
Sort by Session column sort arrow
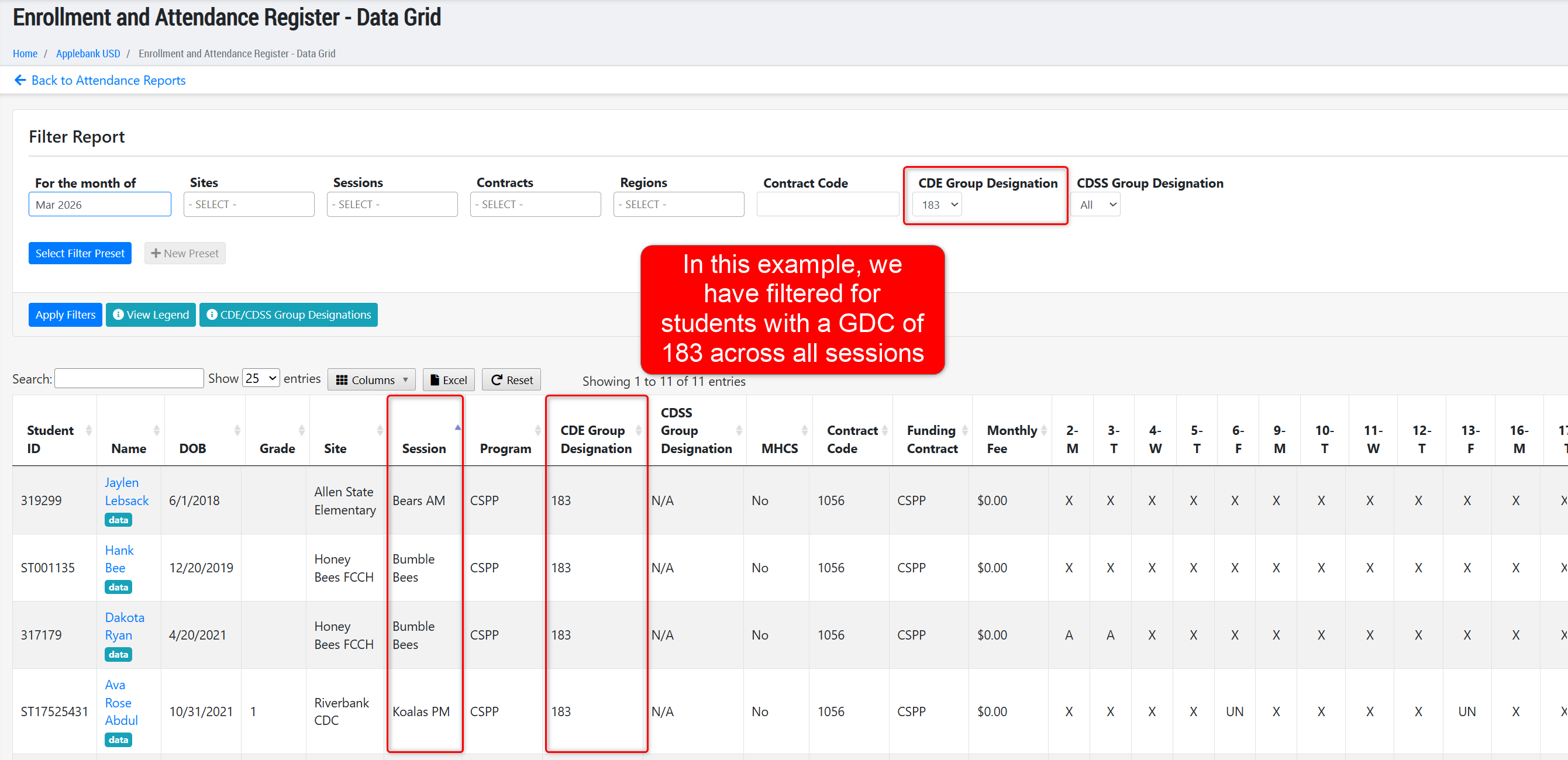457,429
